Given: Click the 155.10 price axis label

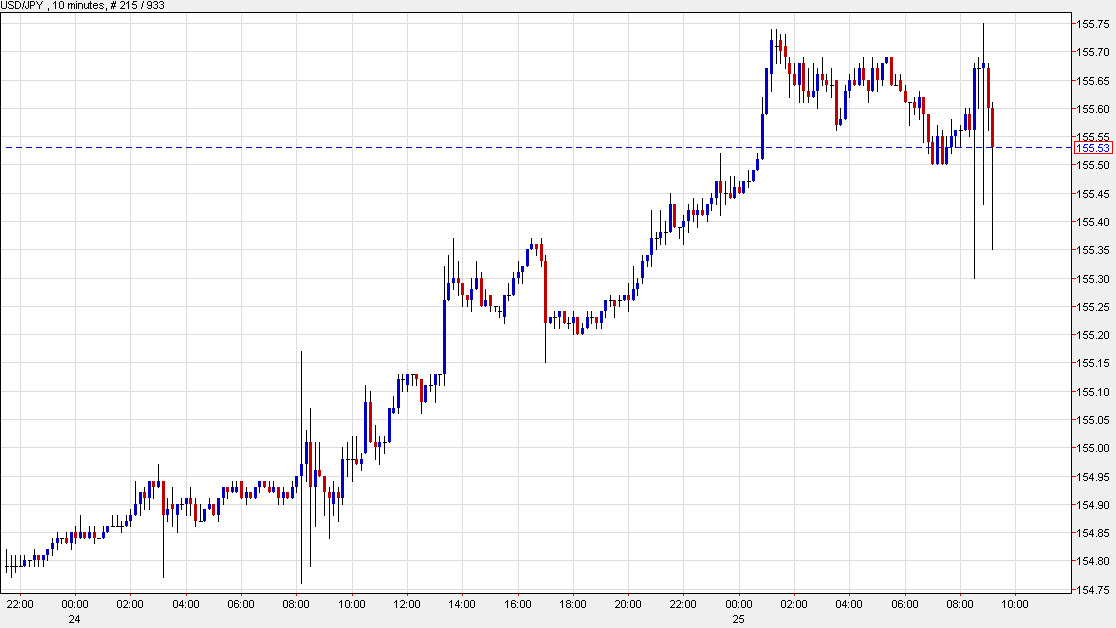Looking at the screenshot, I should (x=1093, y=392).
